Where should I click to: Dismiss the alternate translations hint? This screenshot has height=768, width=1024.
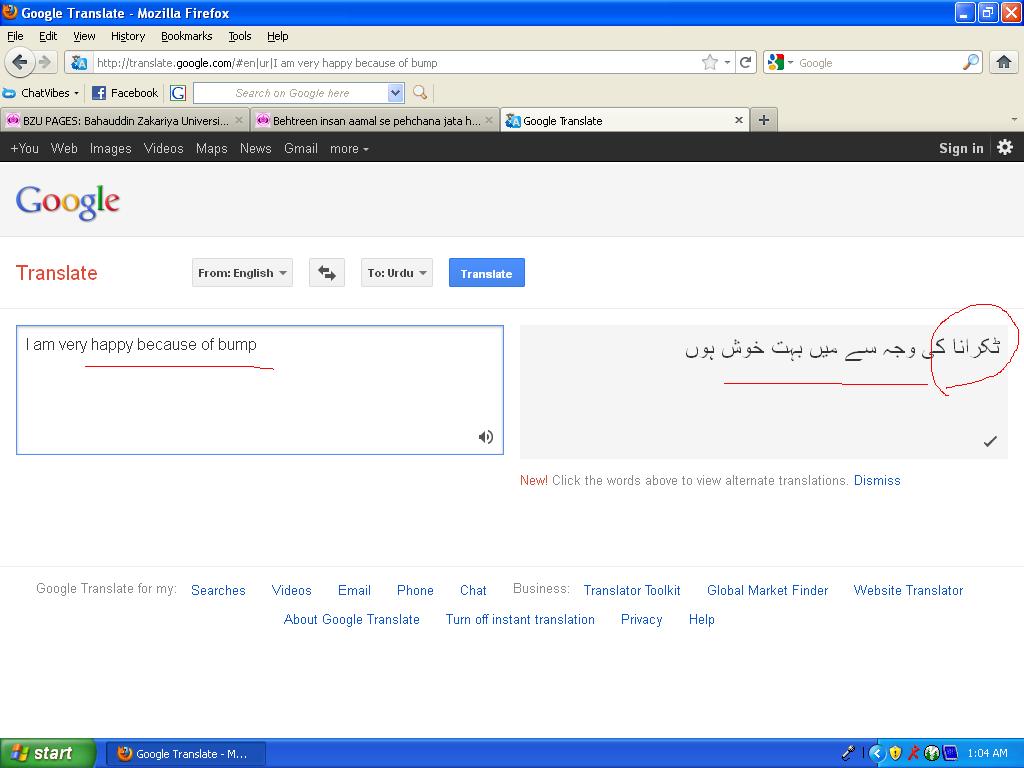click(x=877, y=481)
